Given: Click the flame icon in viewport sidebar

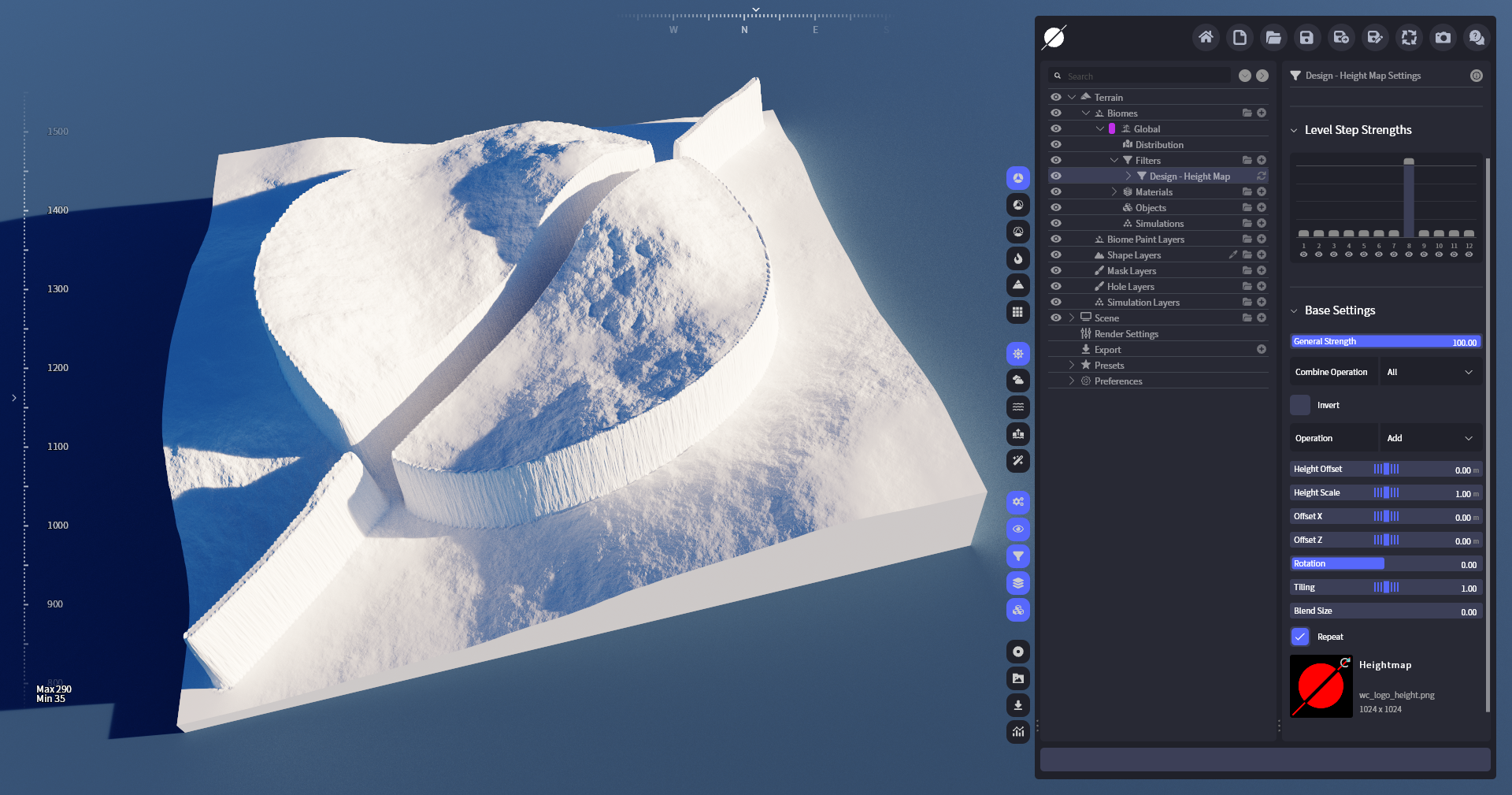Looking at the screenshot, I should [1018, 258].
